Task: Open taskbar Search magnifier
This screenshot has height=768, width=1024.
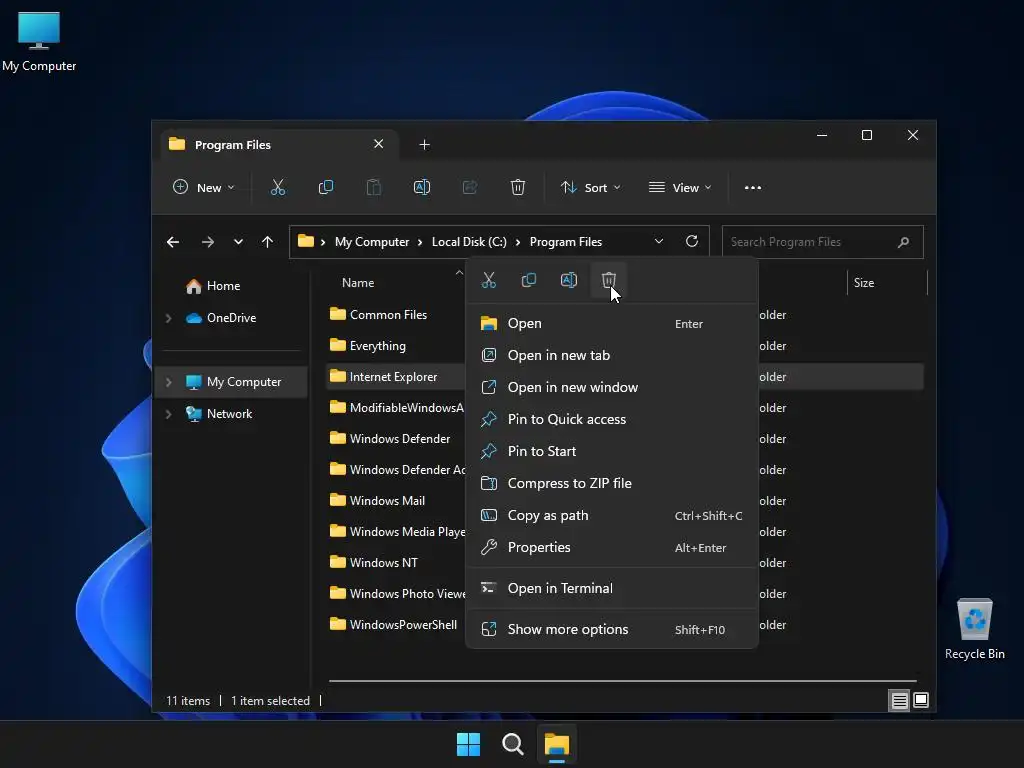Action: (x=513, y=744)
